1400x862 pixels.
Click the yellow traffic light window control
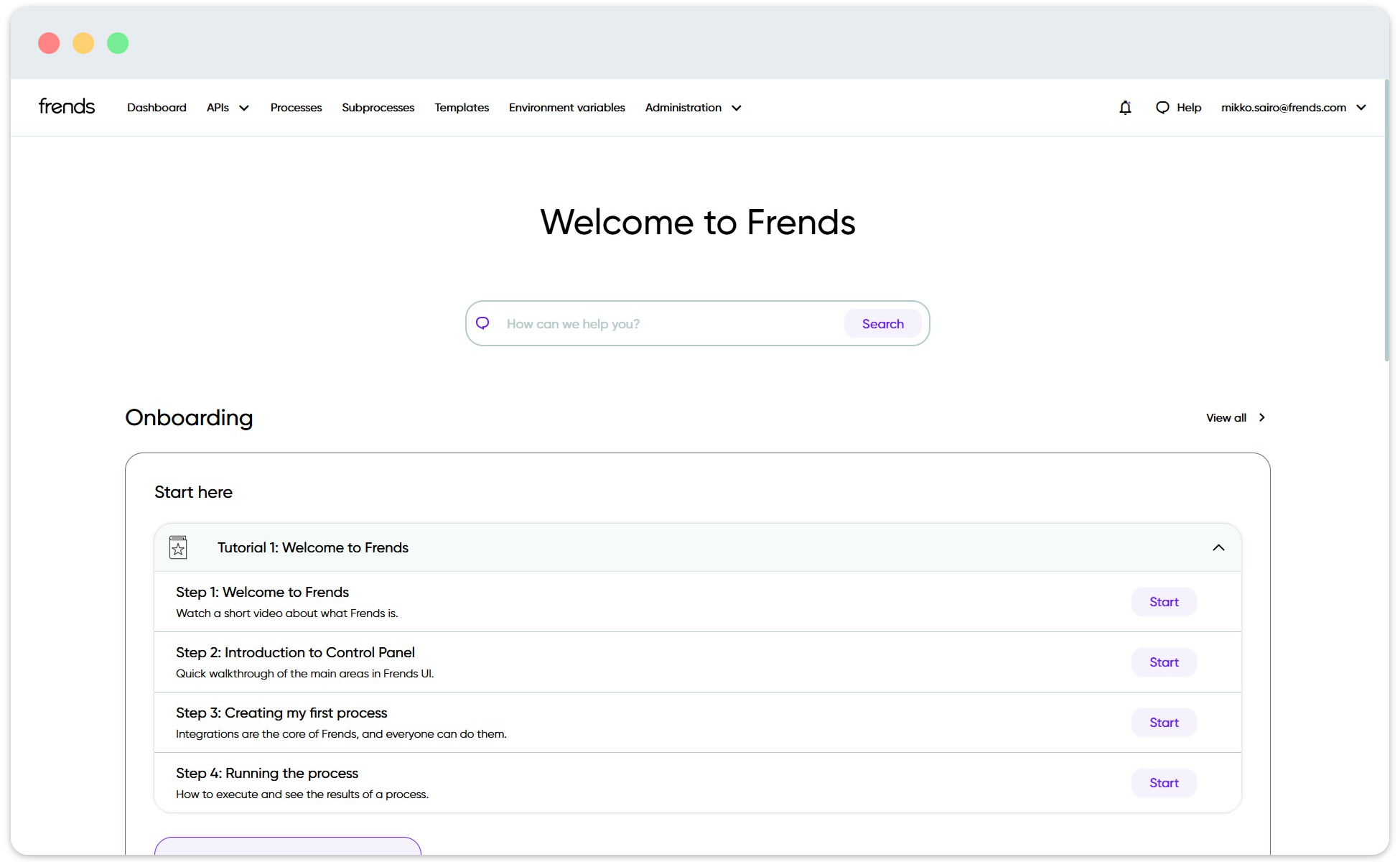[83, 43]
